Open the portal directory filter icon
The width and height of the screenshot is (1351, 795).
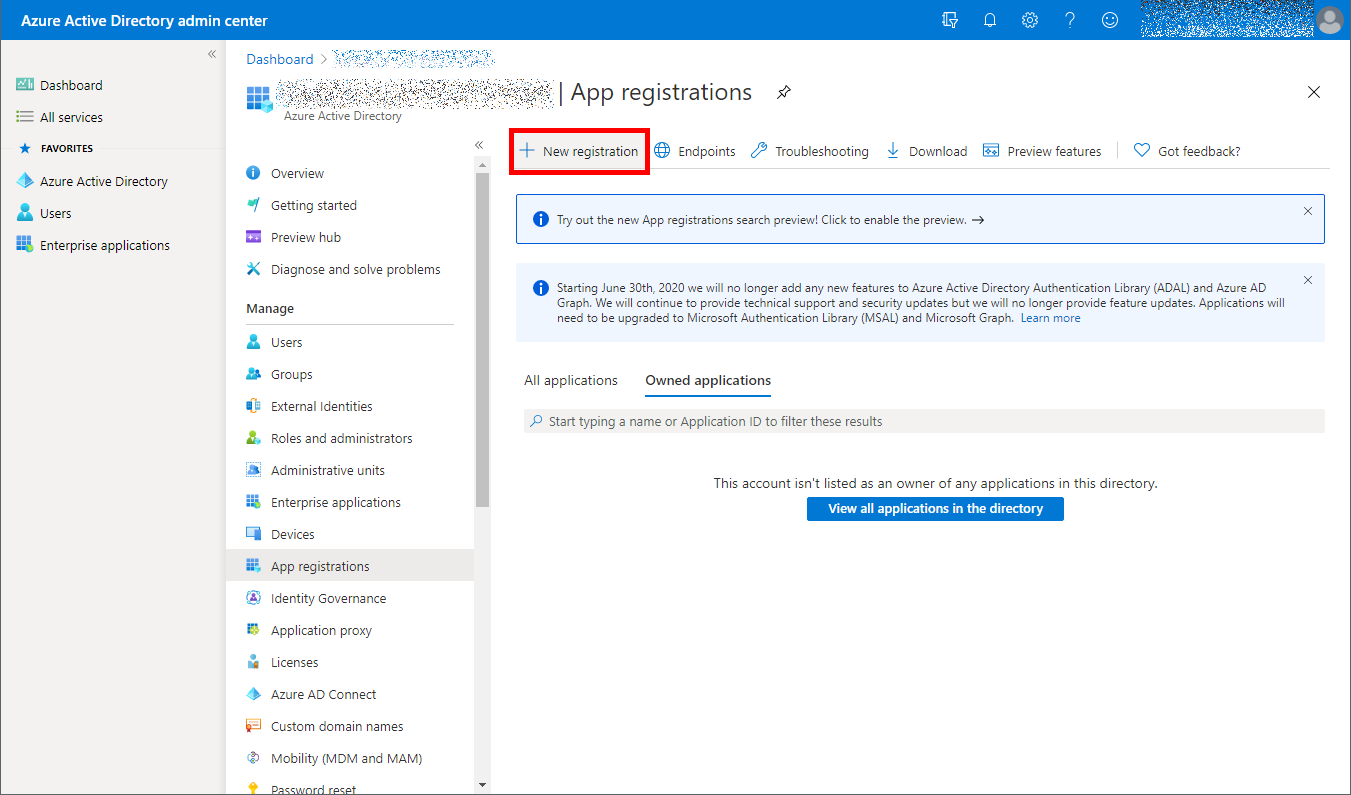click(x=950, y=20)
